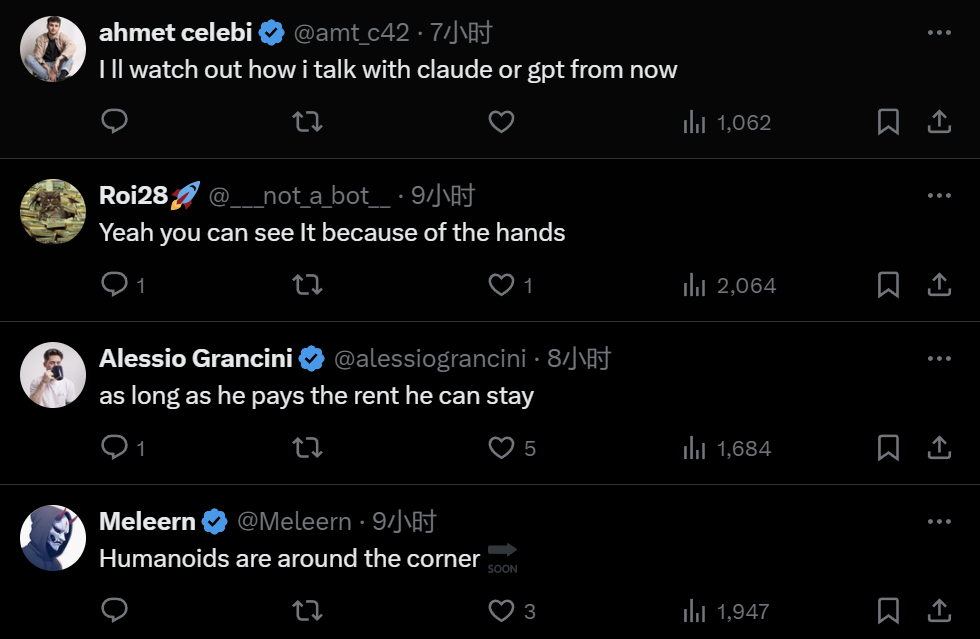Like ahmet celebi's tweet
The width and height of the screenshot is (980, 639).
501,122
